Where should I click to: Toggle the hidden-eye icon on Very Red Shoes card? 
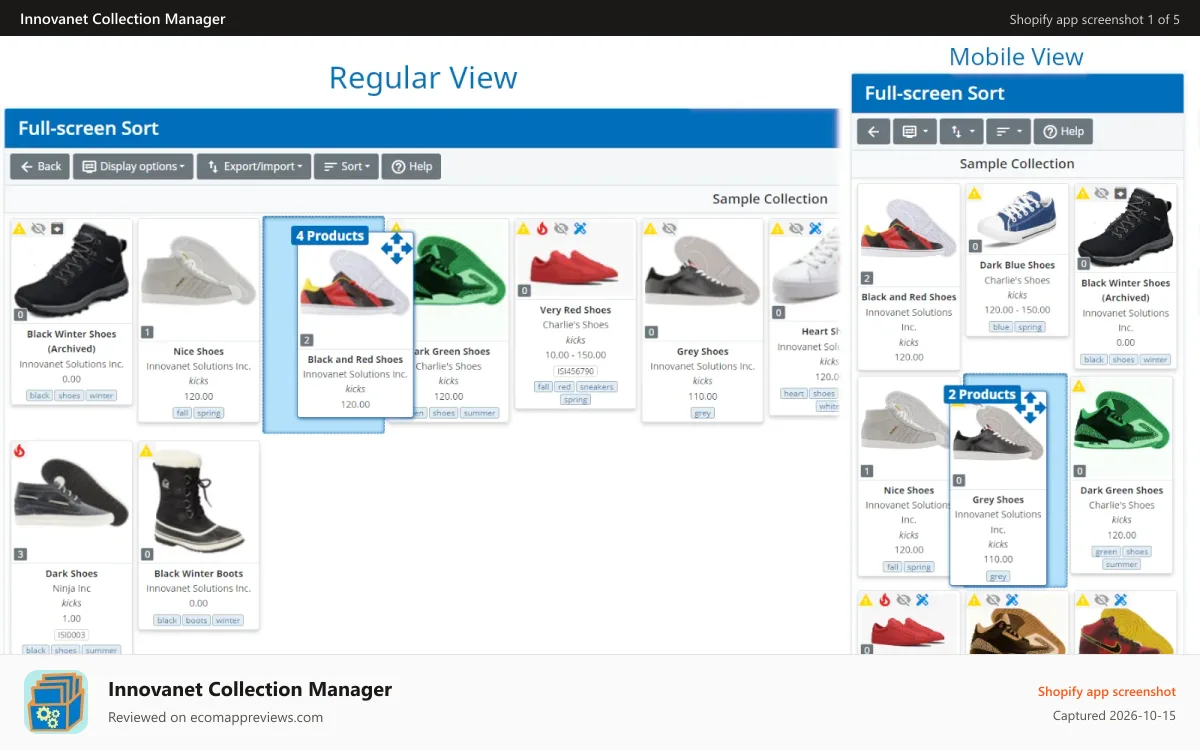tap(561, 229)
